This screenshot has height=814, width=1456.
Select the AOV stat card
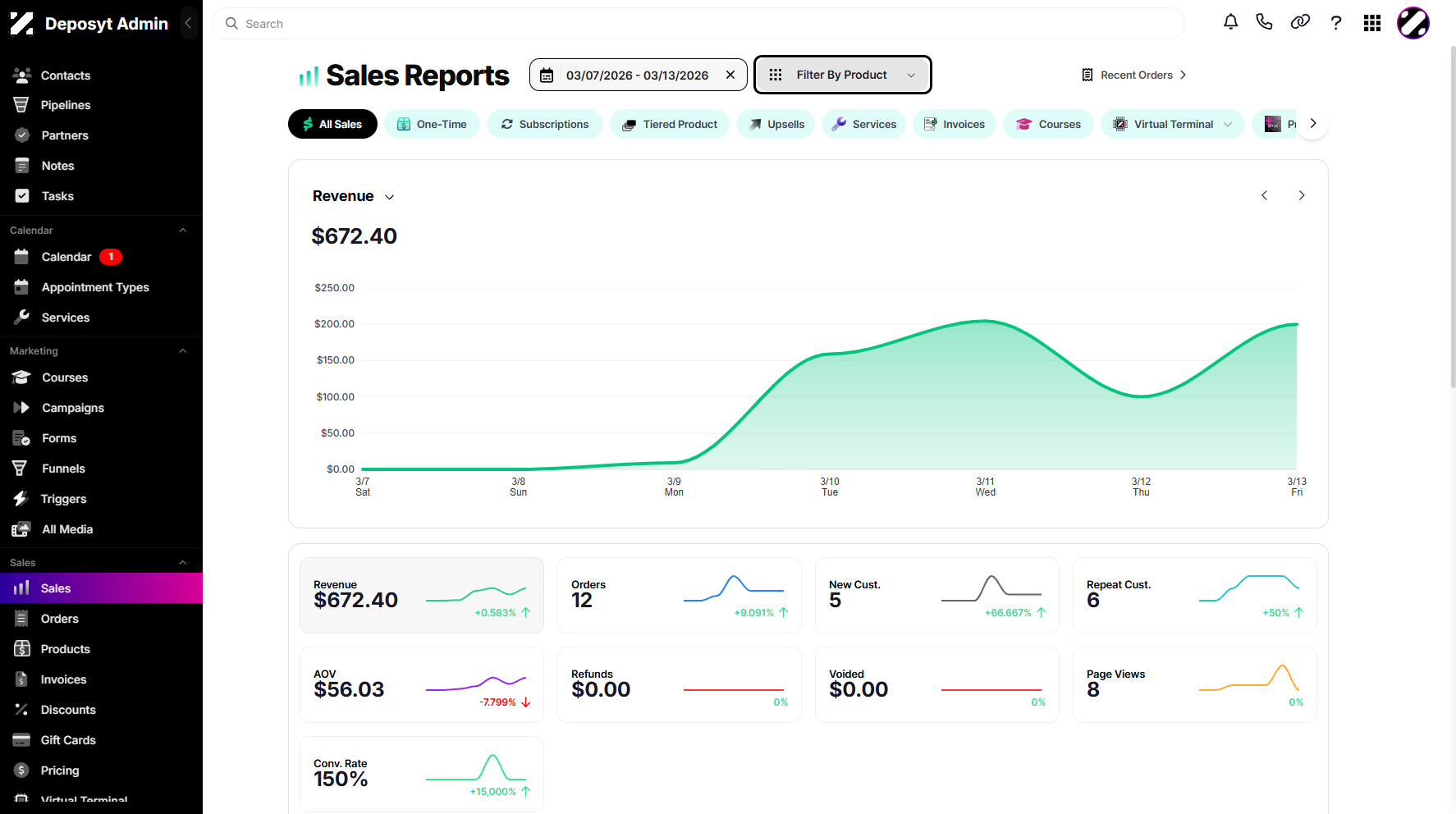[x=422, y=685]
